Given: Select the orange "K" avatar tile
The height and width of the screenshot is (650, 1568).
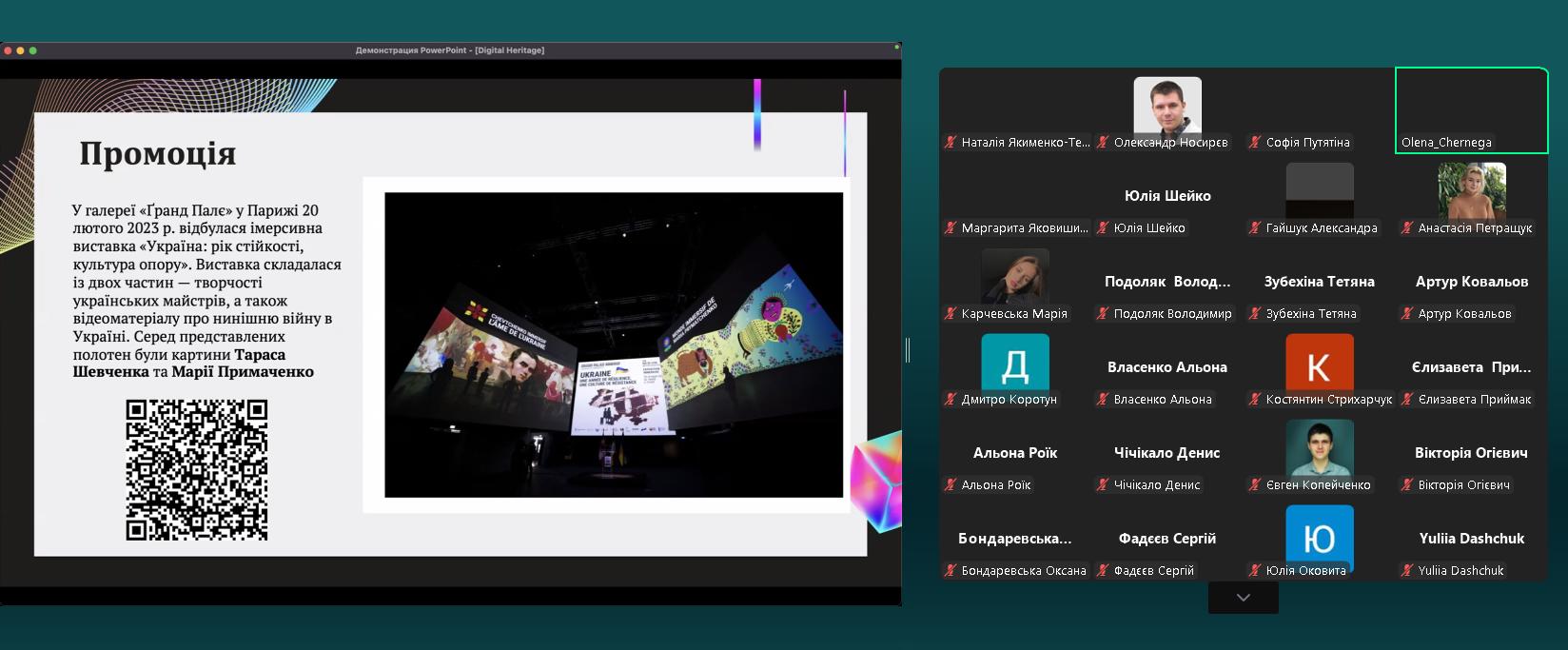Looking at the screenshot, I should click(x=1319, y=363).
